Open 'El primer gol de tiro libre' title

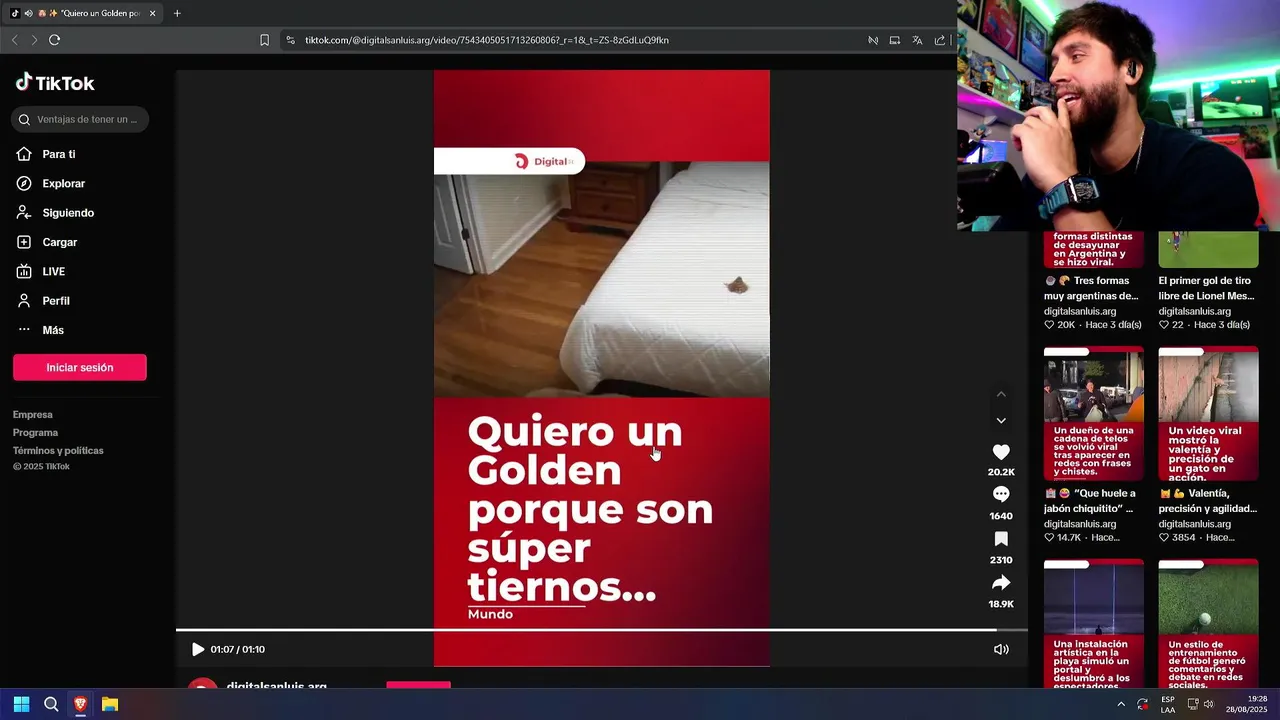pos(1206,288)
